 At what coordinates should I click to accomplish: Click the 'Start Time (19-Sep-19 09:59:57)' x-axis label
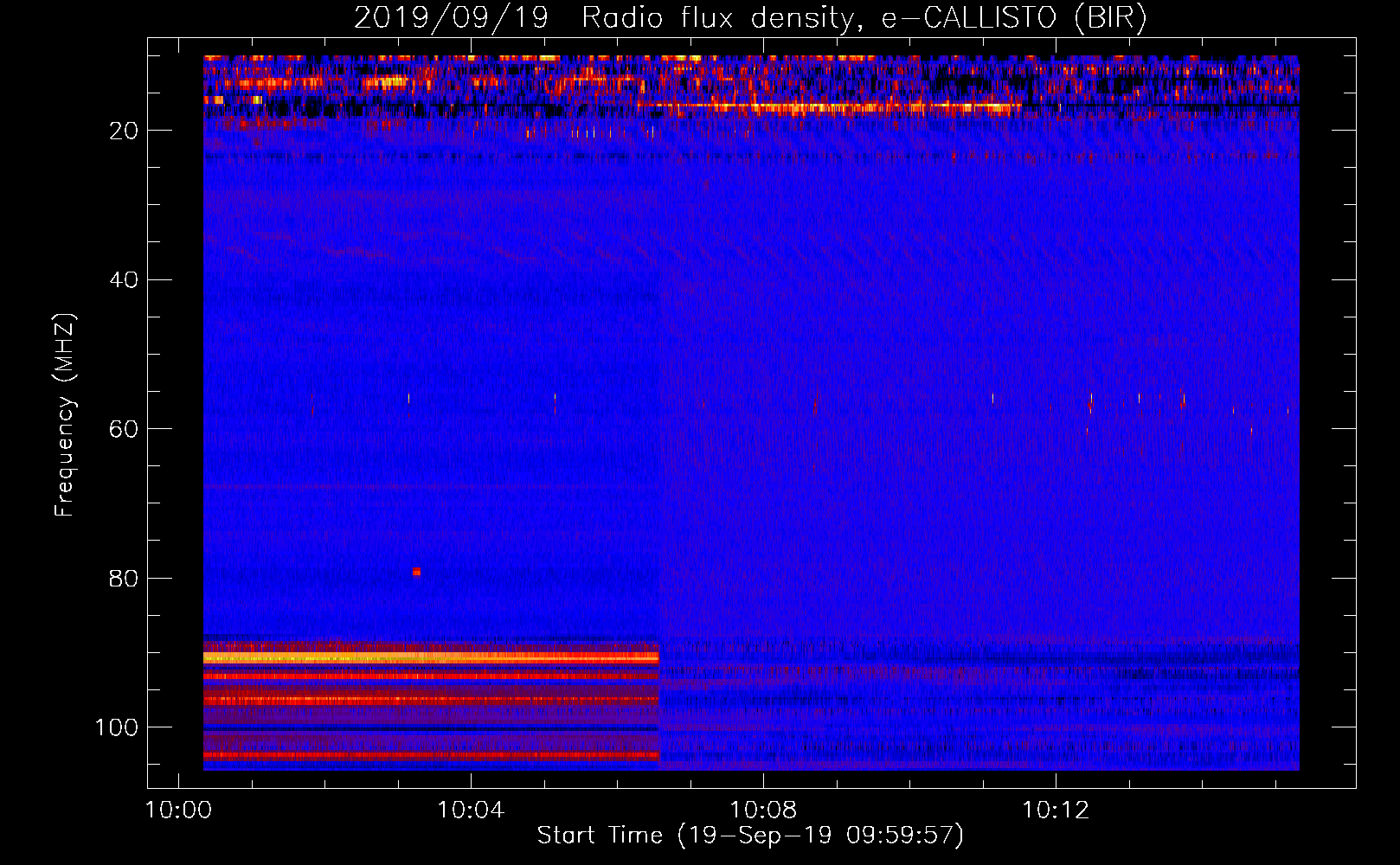[x=750, y=836]
